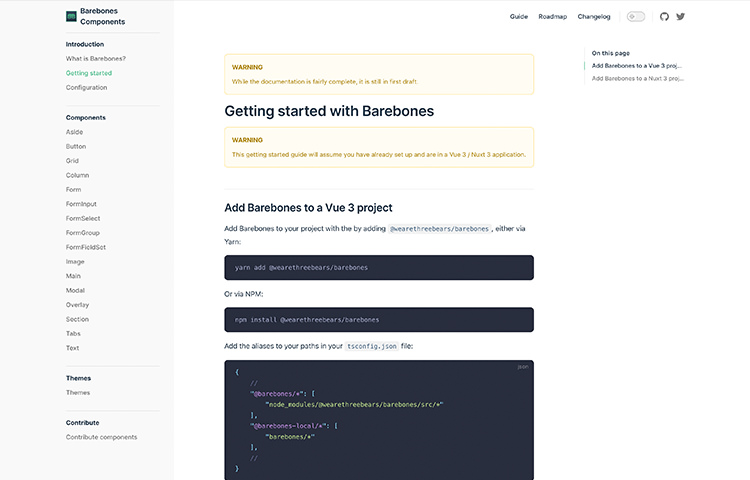750x480 pixels.
Task: Click the Contribute sidebar heading
Action: click(x=83, y=423)
